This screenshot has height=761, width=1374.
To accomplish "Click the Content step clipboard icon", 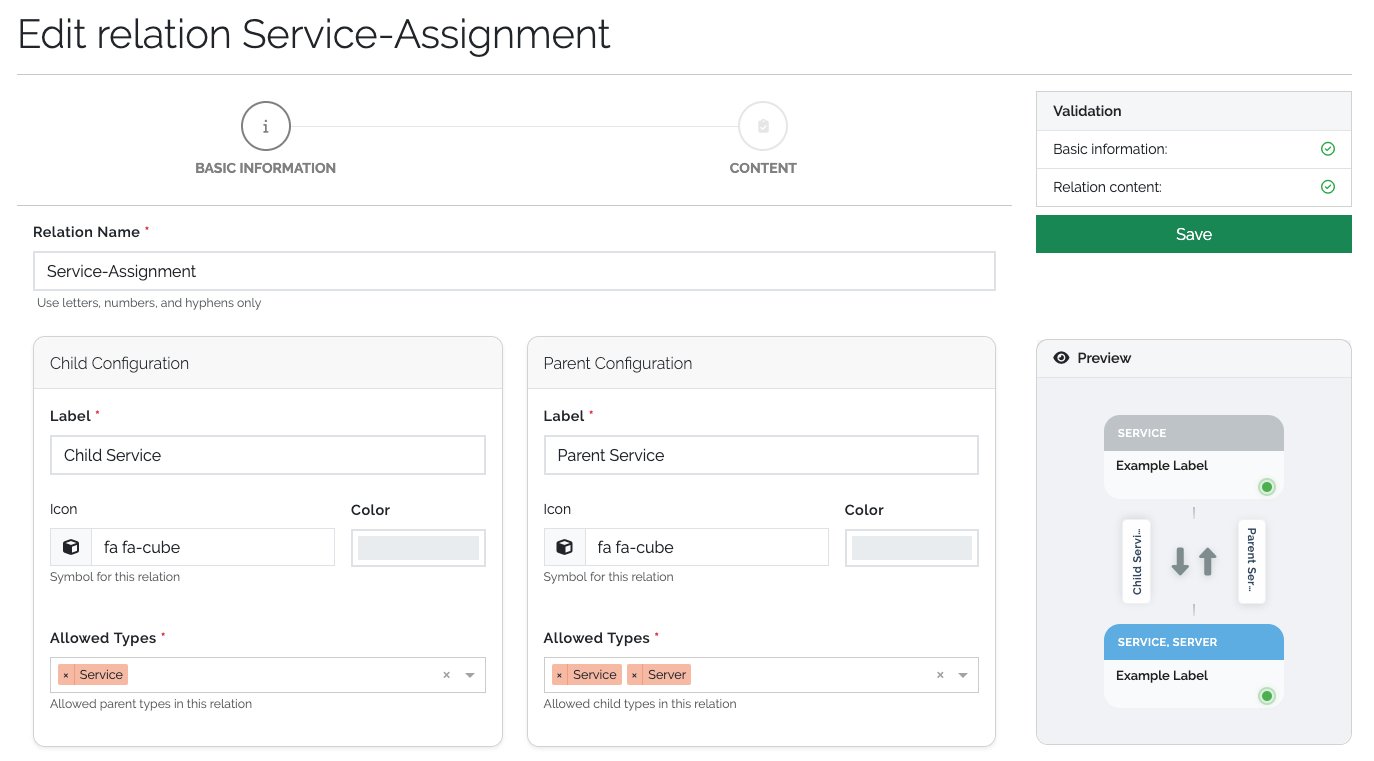I will (763, 127).
